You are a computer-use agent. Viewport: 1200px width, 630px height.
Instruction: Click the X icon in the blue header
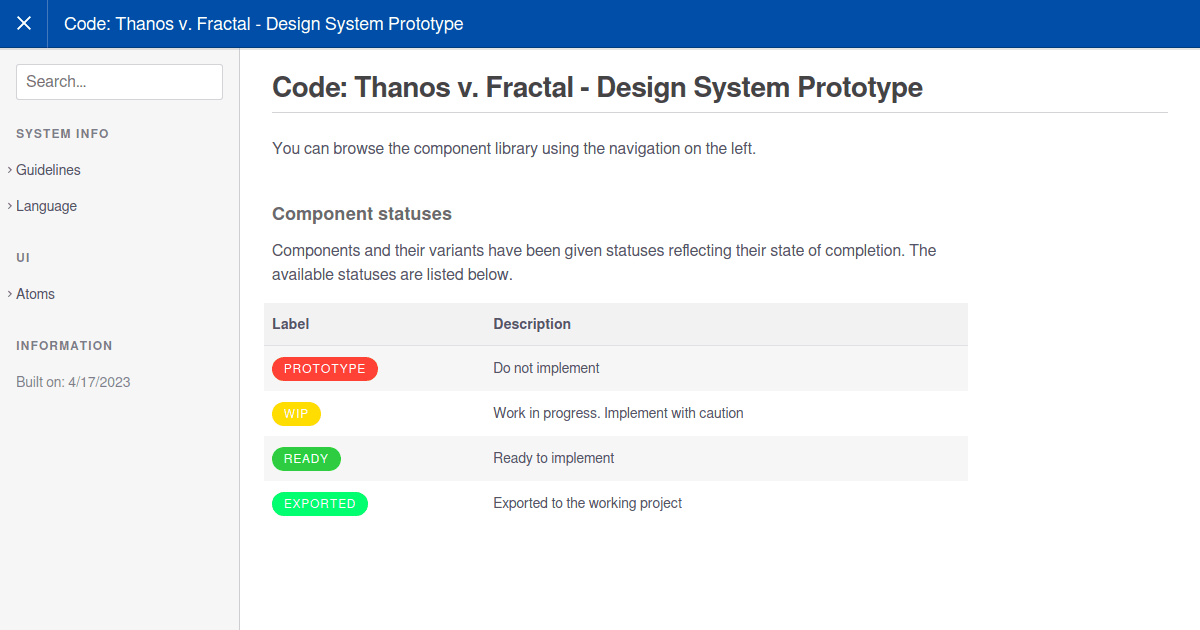24,23
